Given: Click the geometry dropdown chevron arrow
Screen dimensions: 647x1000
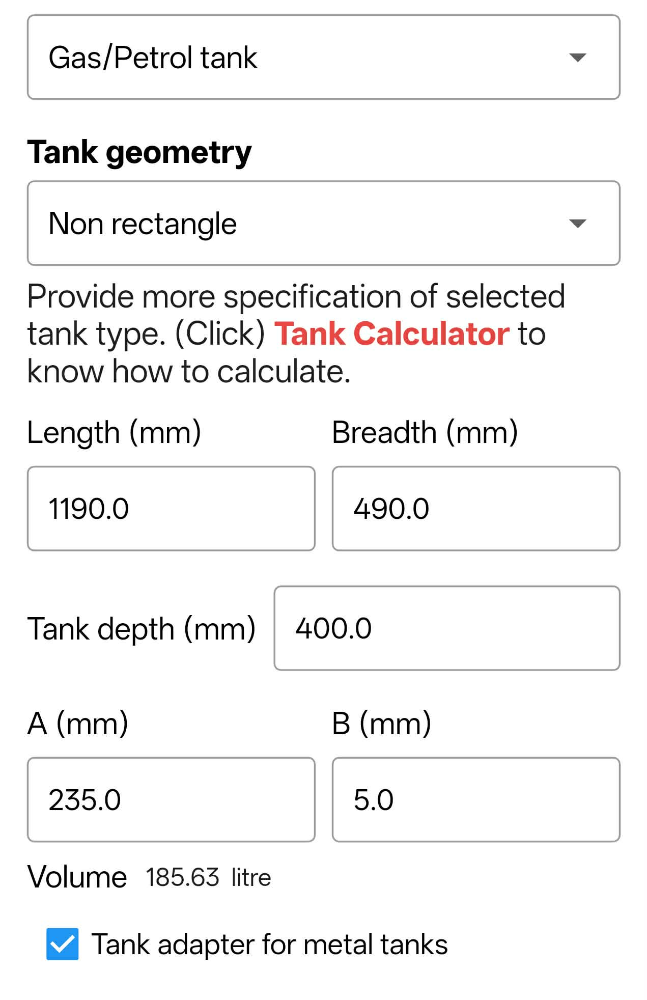Looking at the screenshot, I should point(578,223).
